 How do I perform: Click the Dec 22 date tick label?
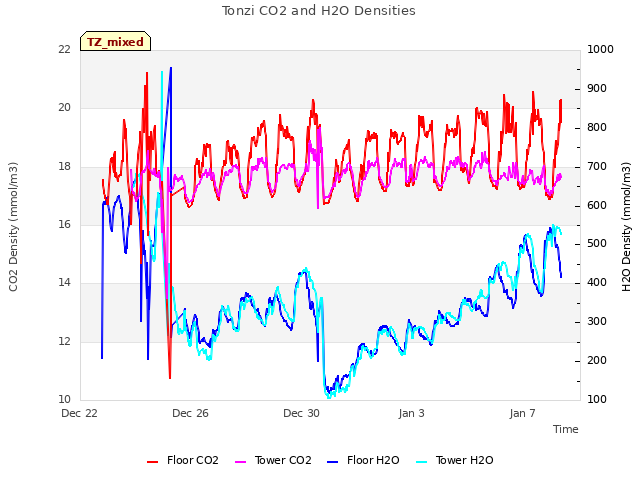pyautogui.click(x=80, y=413)
